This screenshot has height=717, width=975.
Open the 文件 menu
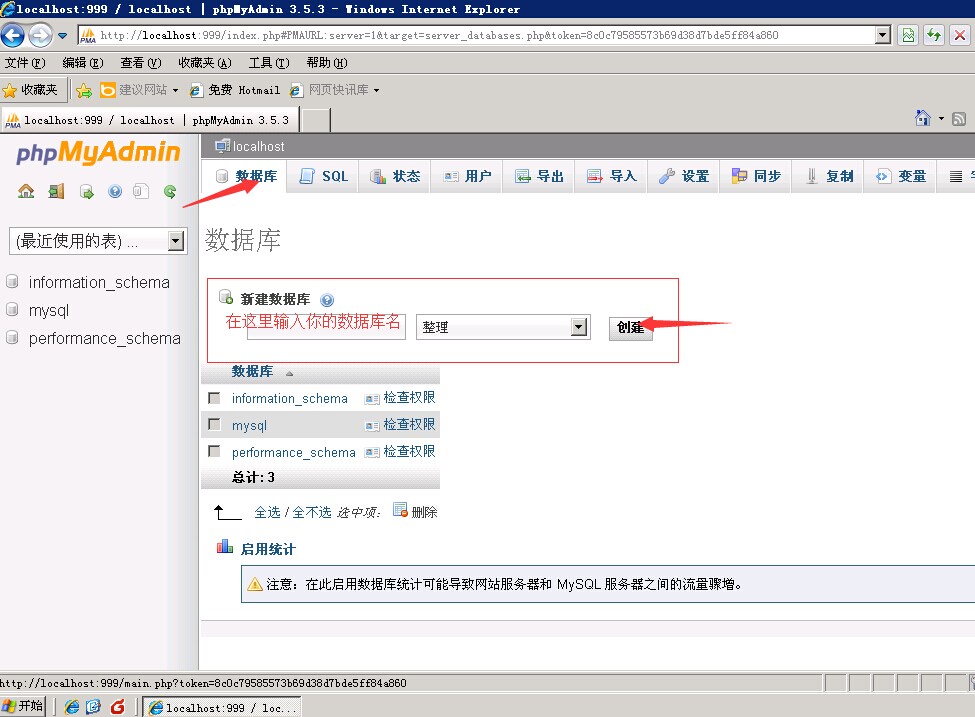(x=25, y=63)
